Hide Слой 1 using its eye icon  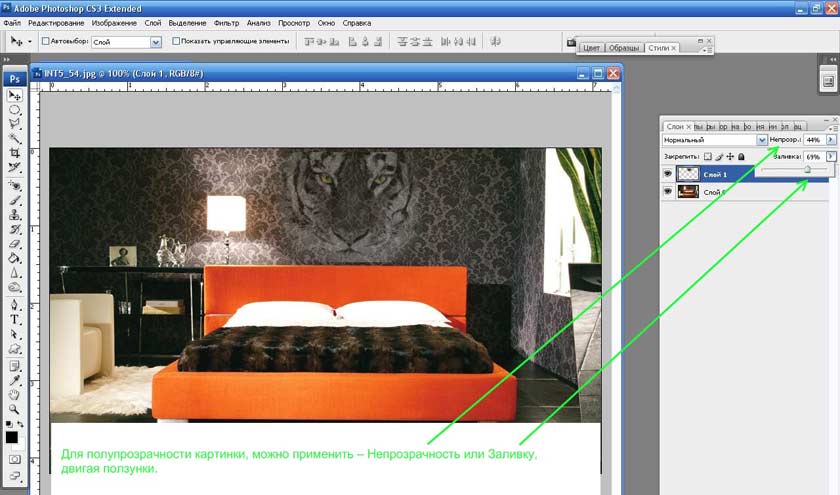click(x=669, y=174)
